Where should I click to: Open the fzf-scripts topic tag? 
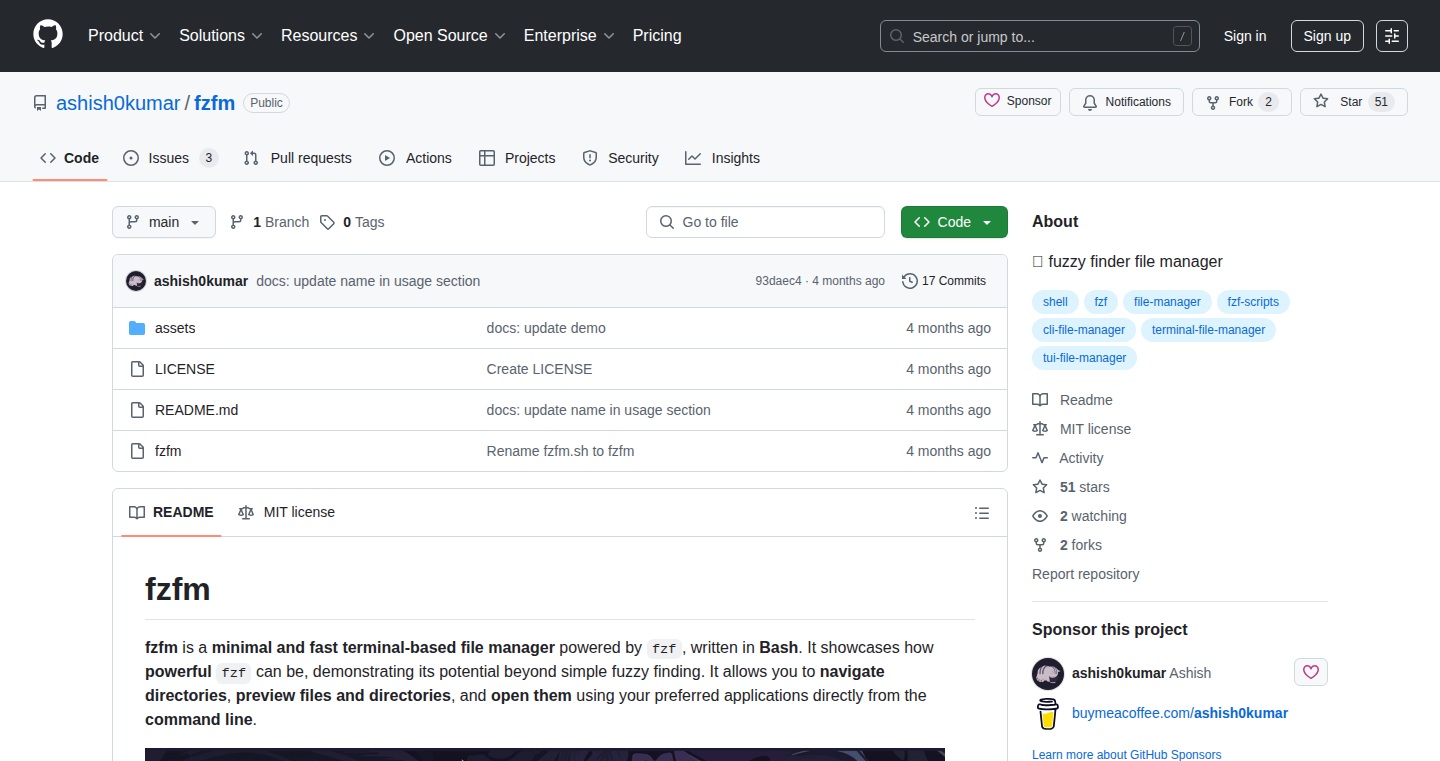[x=1253, y=302]
